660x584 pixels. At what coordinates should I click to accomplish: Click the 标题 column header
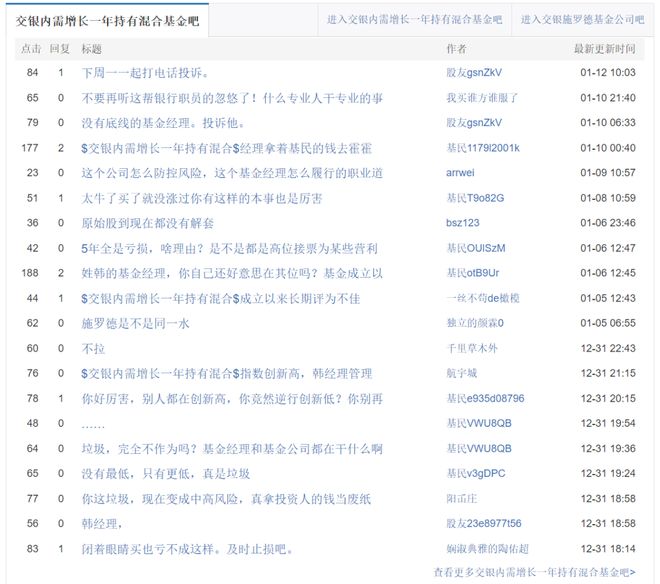click(x=91, y=48)
